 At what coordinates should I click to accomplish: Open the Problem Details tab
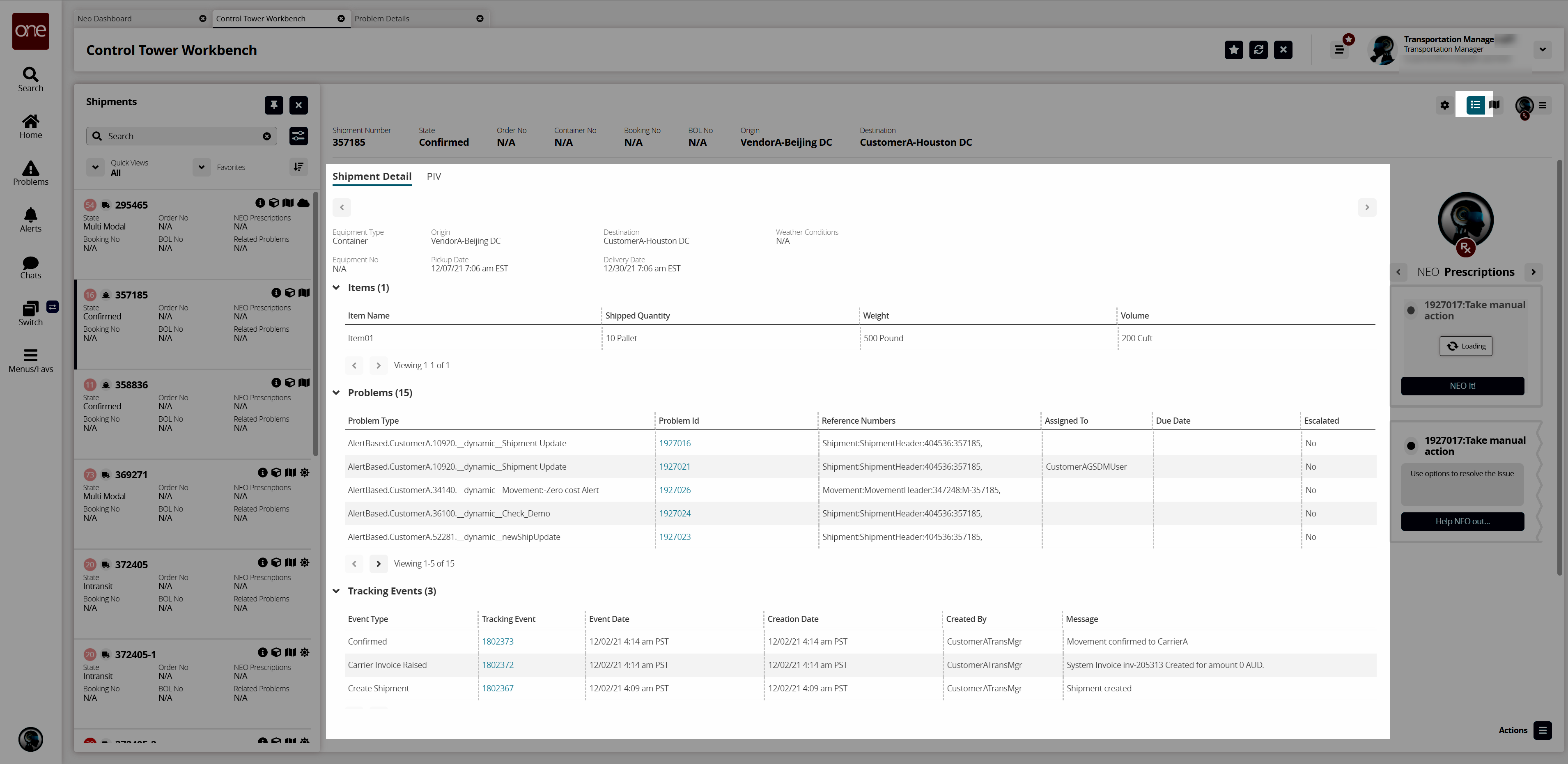[x=382, y=18]
